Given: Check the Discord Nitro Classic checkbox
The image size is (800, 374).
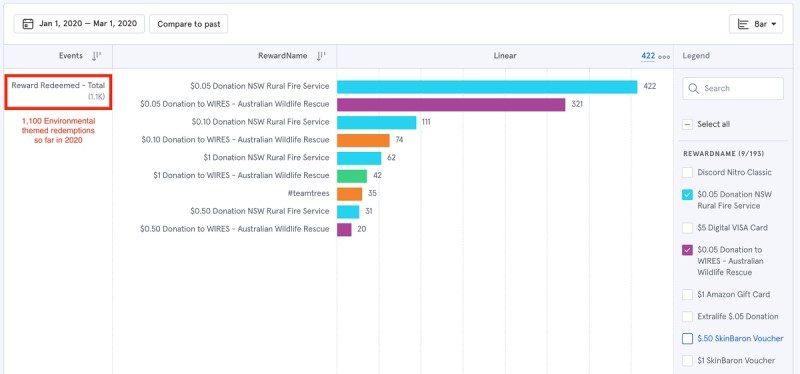Looking at the screenshot, I should [687, 172].
